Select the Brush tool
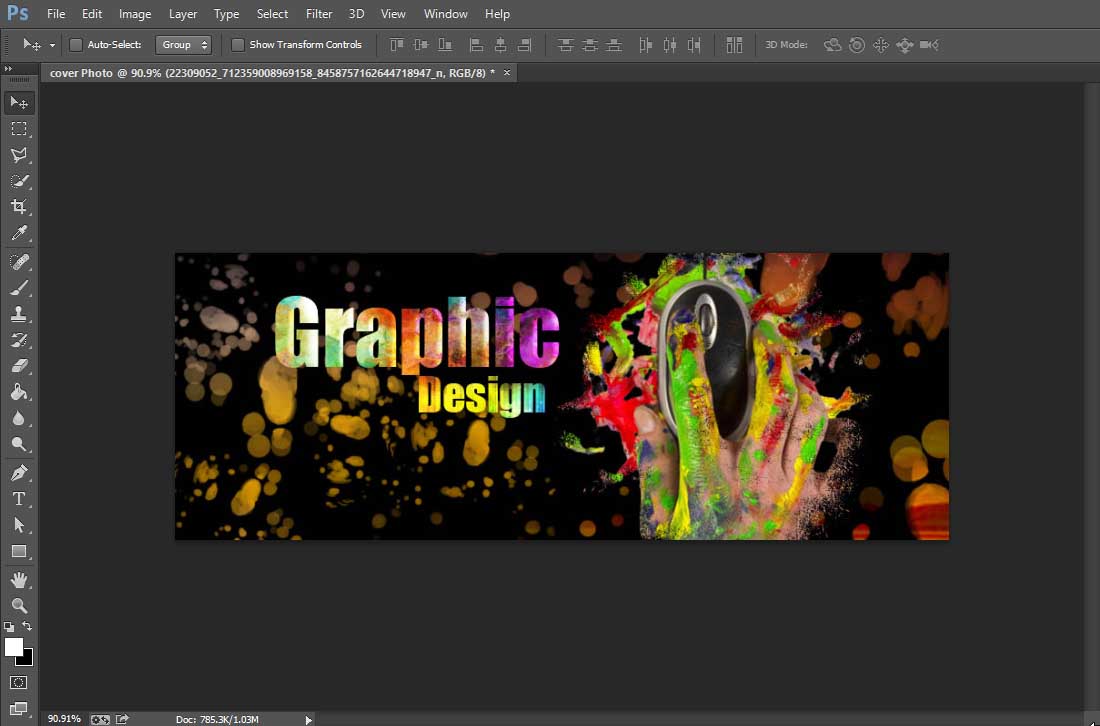This screenshot has height=726, width=1100. 19,288
